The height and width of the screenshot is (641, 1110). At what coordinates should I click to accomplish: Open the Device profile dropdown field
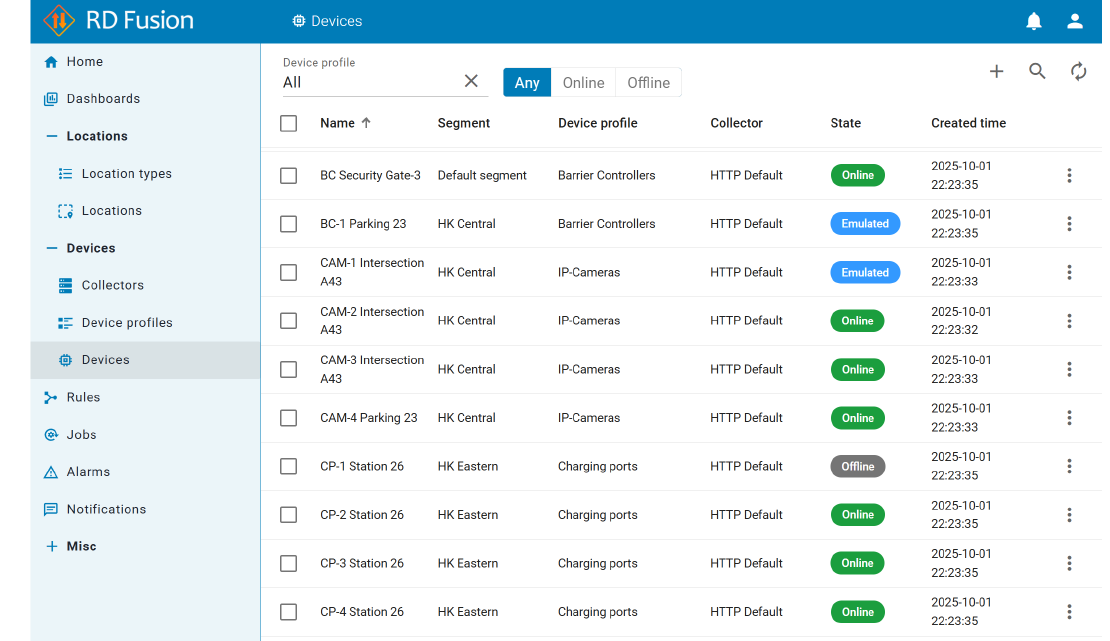point(370,82)
